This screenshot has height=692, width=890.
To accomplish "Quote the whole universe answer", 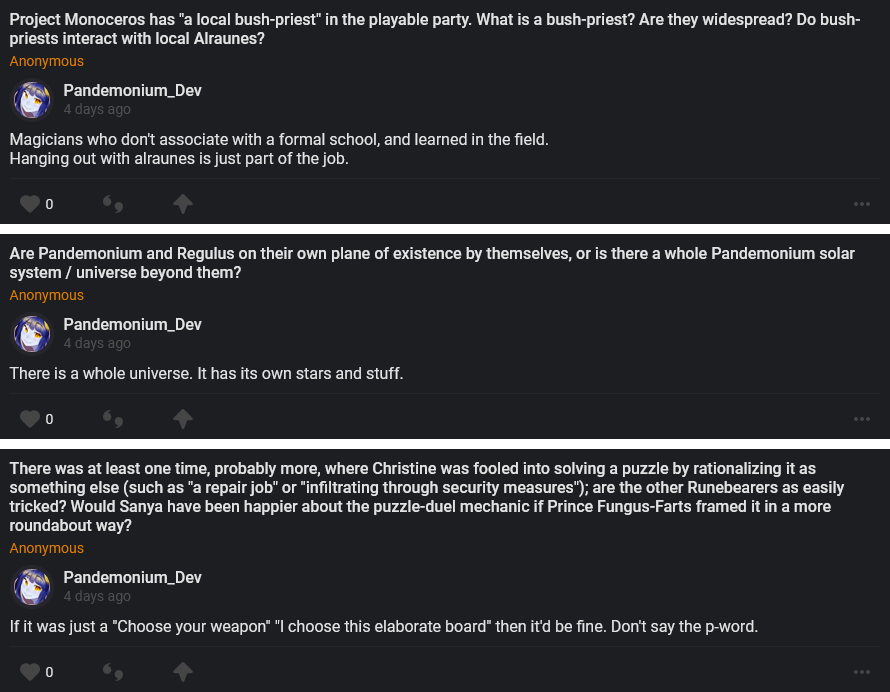I will tap(113, 418).
